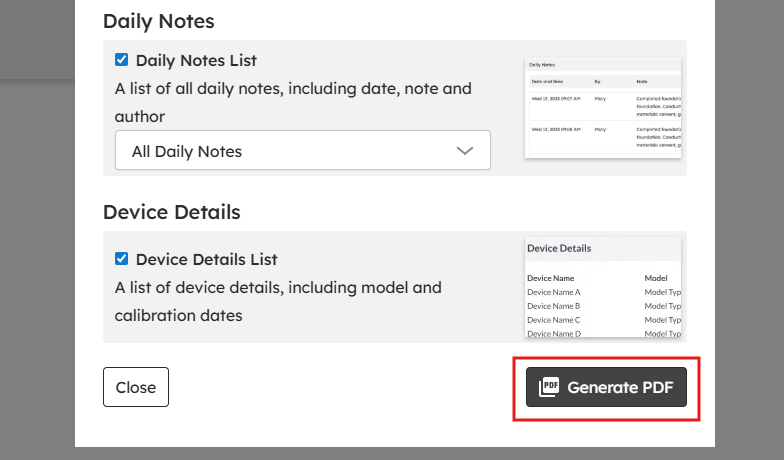This screenshot has width=784, height=460.
Task: Click the Device Details section heading
Action: point(171,212)
